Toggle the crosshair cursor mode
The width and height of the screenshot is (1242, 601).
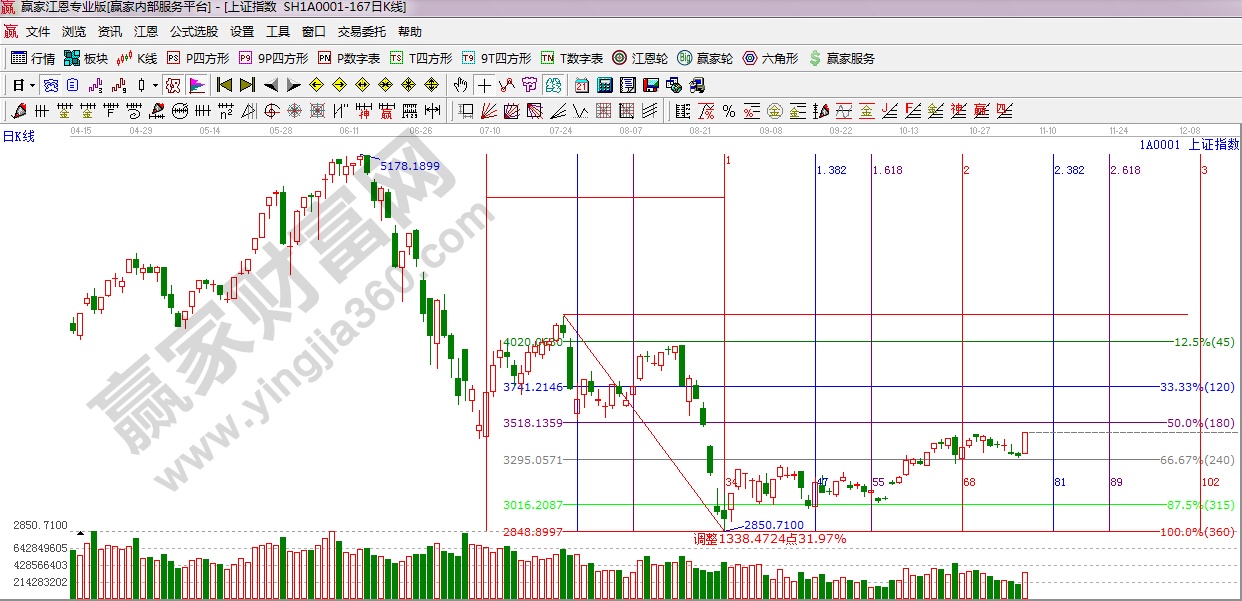[484, 85]
